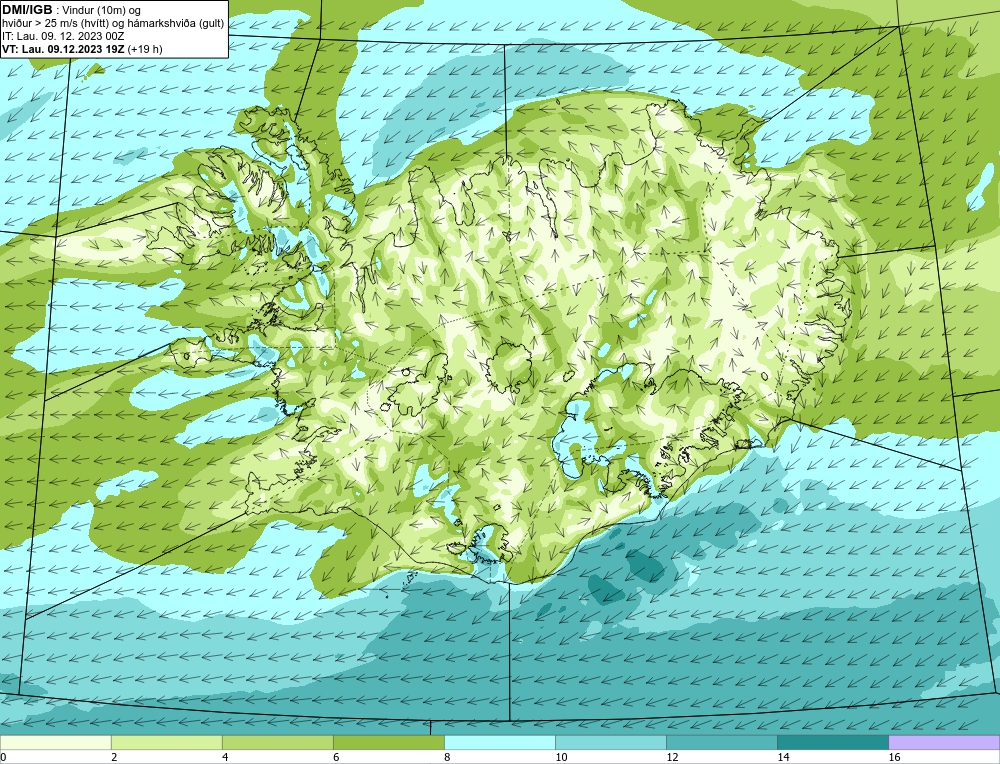Viewport: 1000px width, 764px height.
Task: Click legend scale label "10"
Action: (561, 757)
